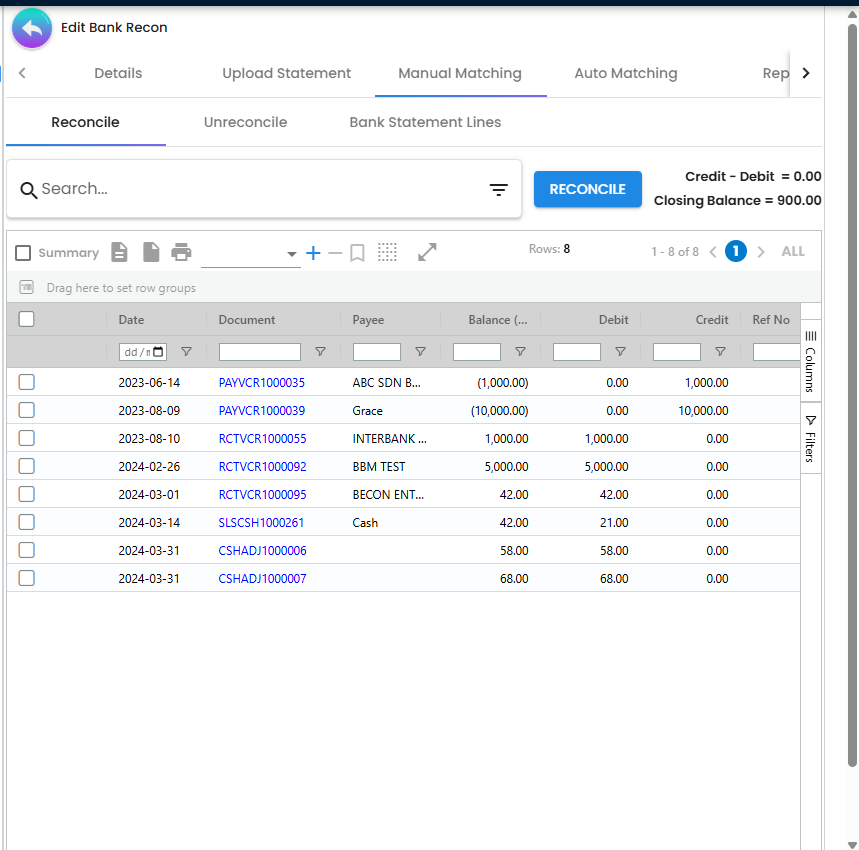The image size is (859, 850).
Task: Click the vertical page scrollbar thumb
Action: pyautogui.click(x=852, y=394)
